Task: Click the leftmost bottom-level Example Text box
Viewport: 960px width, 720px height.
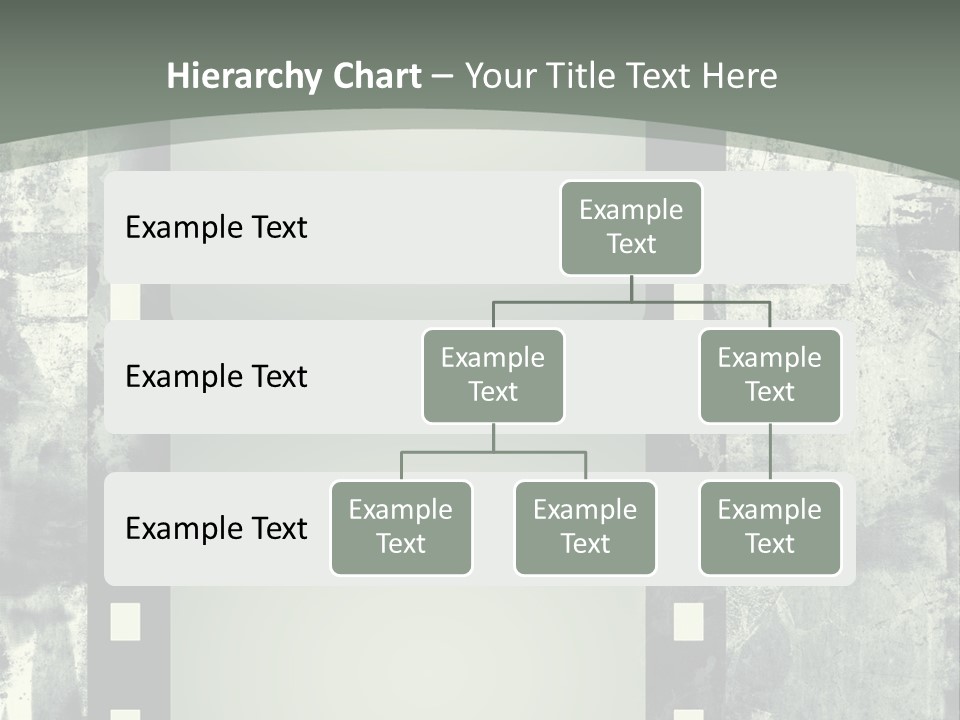Action: [x=401, y=528]
